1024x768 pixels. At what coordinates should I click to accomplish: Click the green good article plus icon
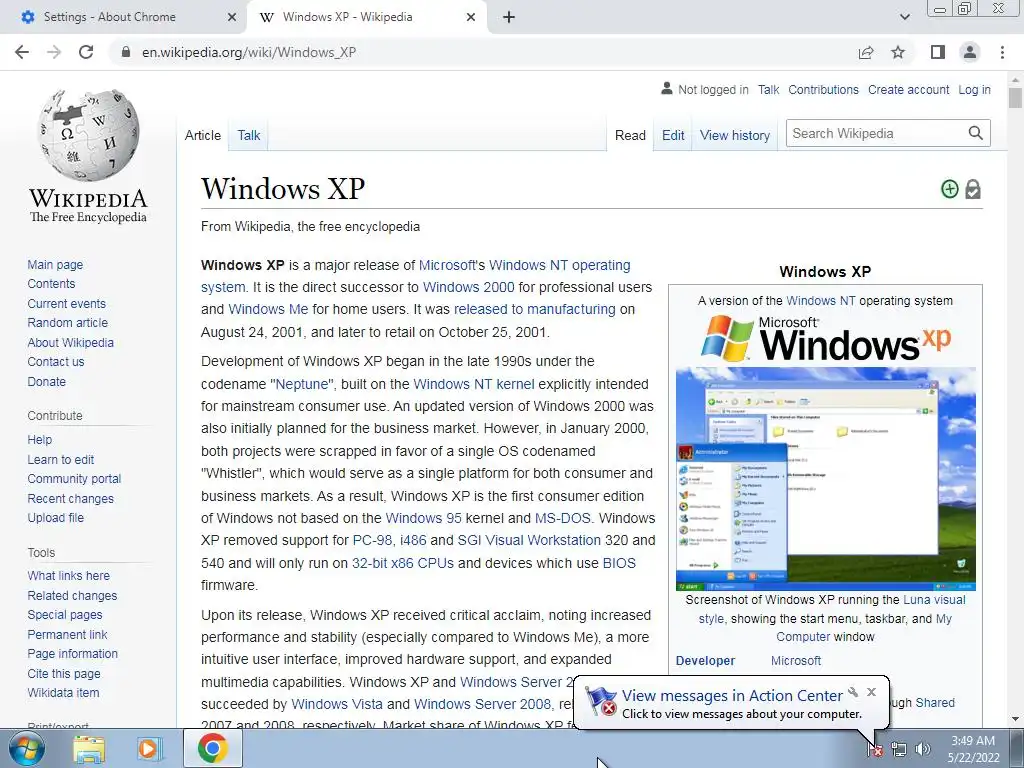[950, 189]
